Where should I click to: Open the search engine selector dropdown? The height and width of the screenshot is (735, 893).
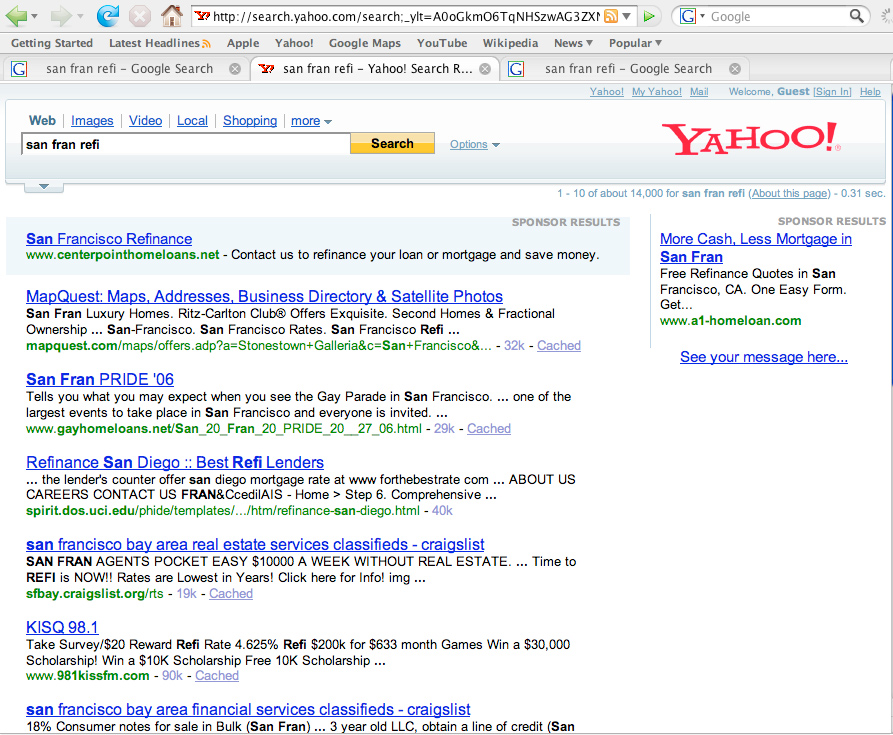702,16
